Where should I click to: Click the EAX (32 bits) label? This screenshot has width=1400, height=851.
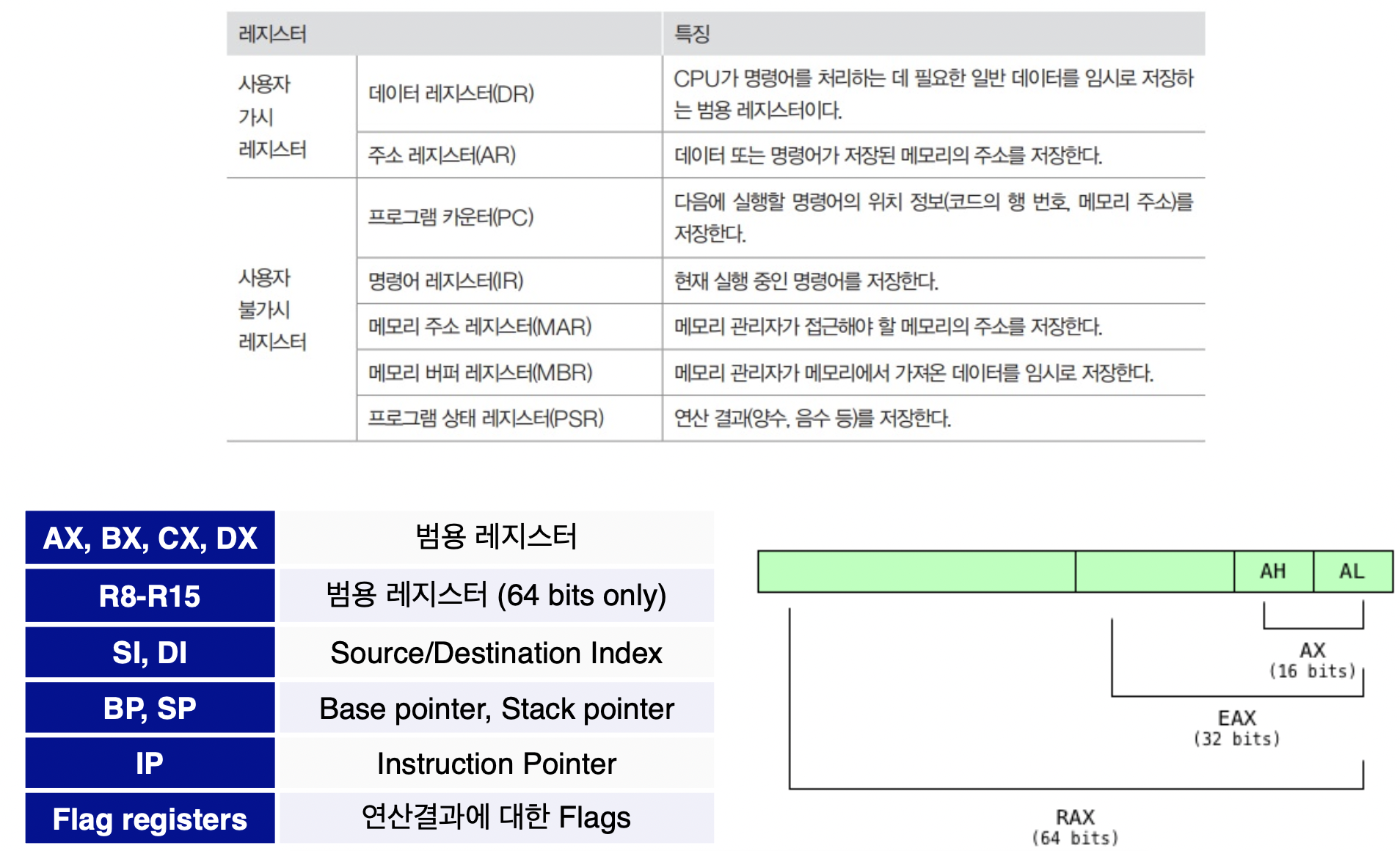1237,728
